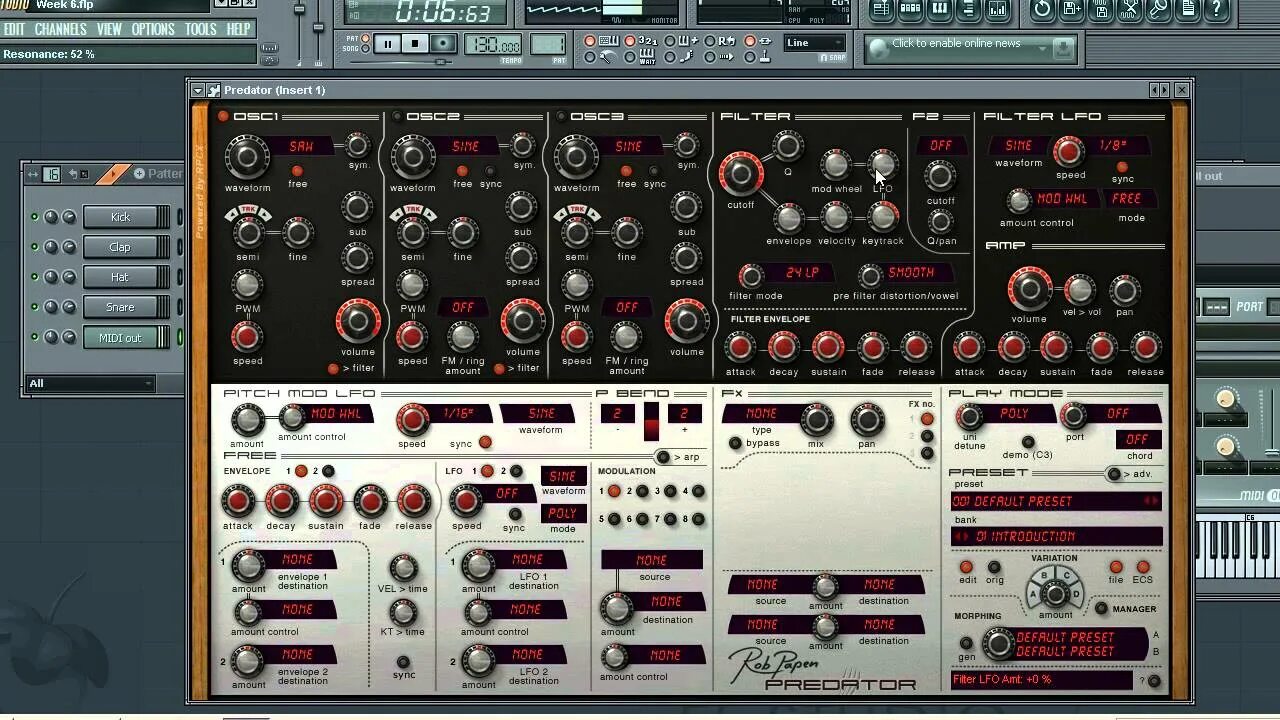The image size is (1280, 720).
Task: Open the All channel filter dropdown
Action: coord(90,383)
